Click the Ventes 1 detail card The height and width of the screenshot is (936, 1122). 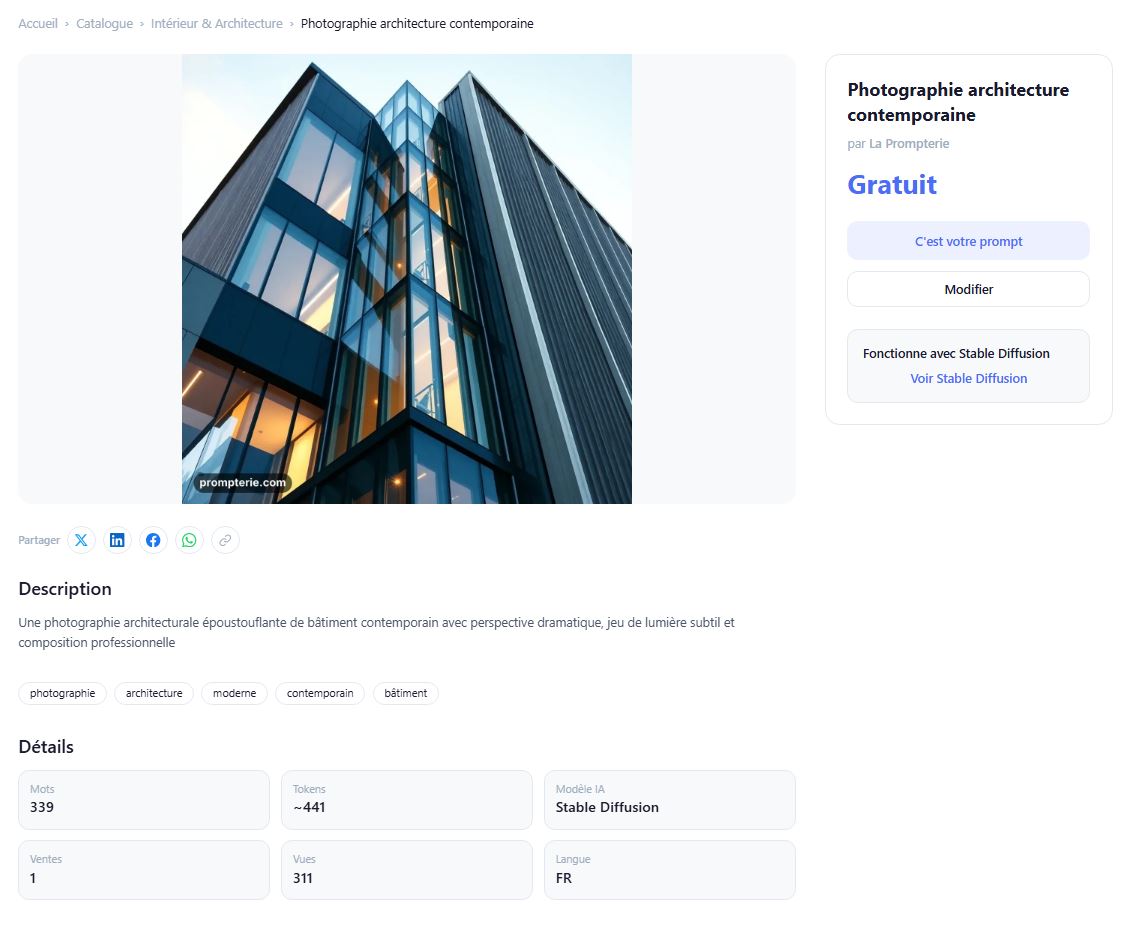pyautogui.click(x=144, y=870)
